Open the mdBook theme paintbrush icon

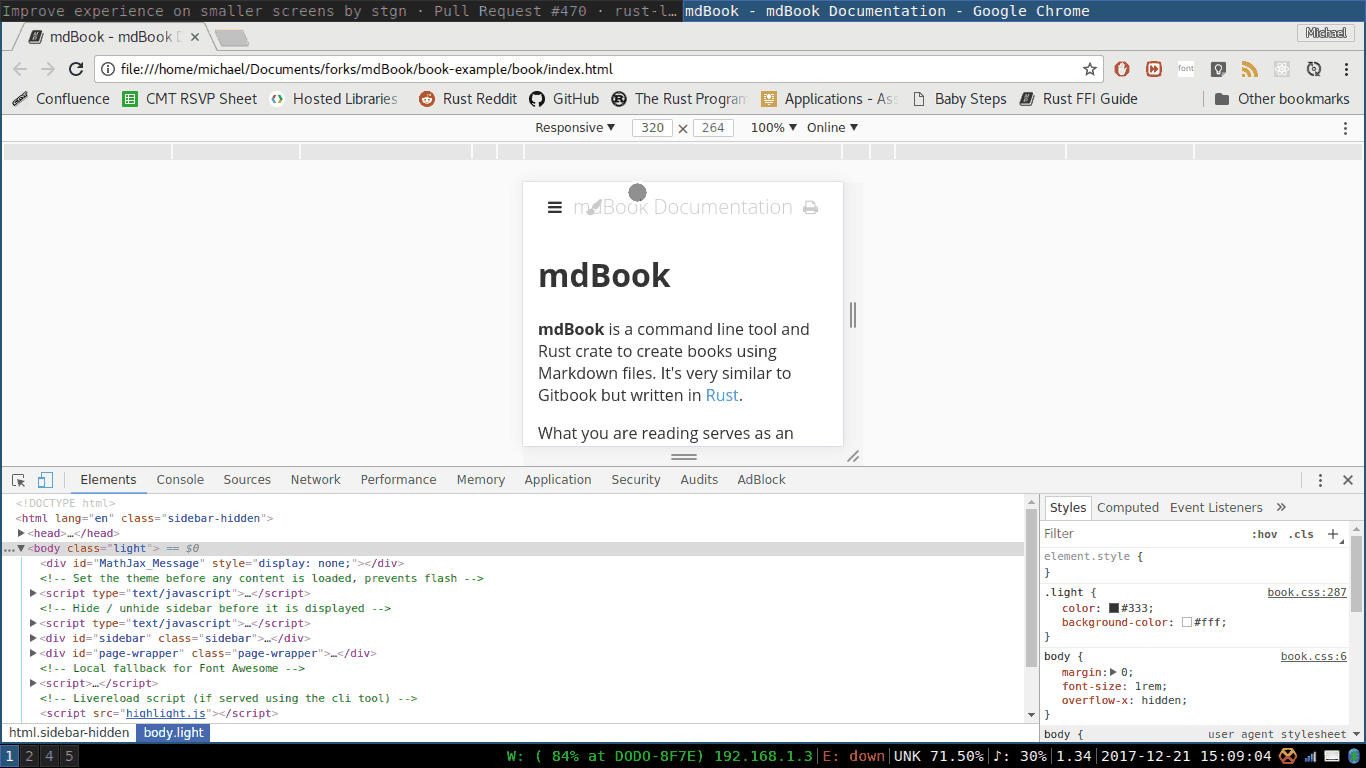click(593, 207)
